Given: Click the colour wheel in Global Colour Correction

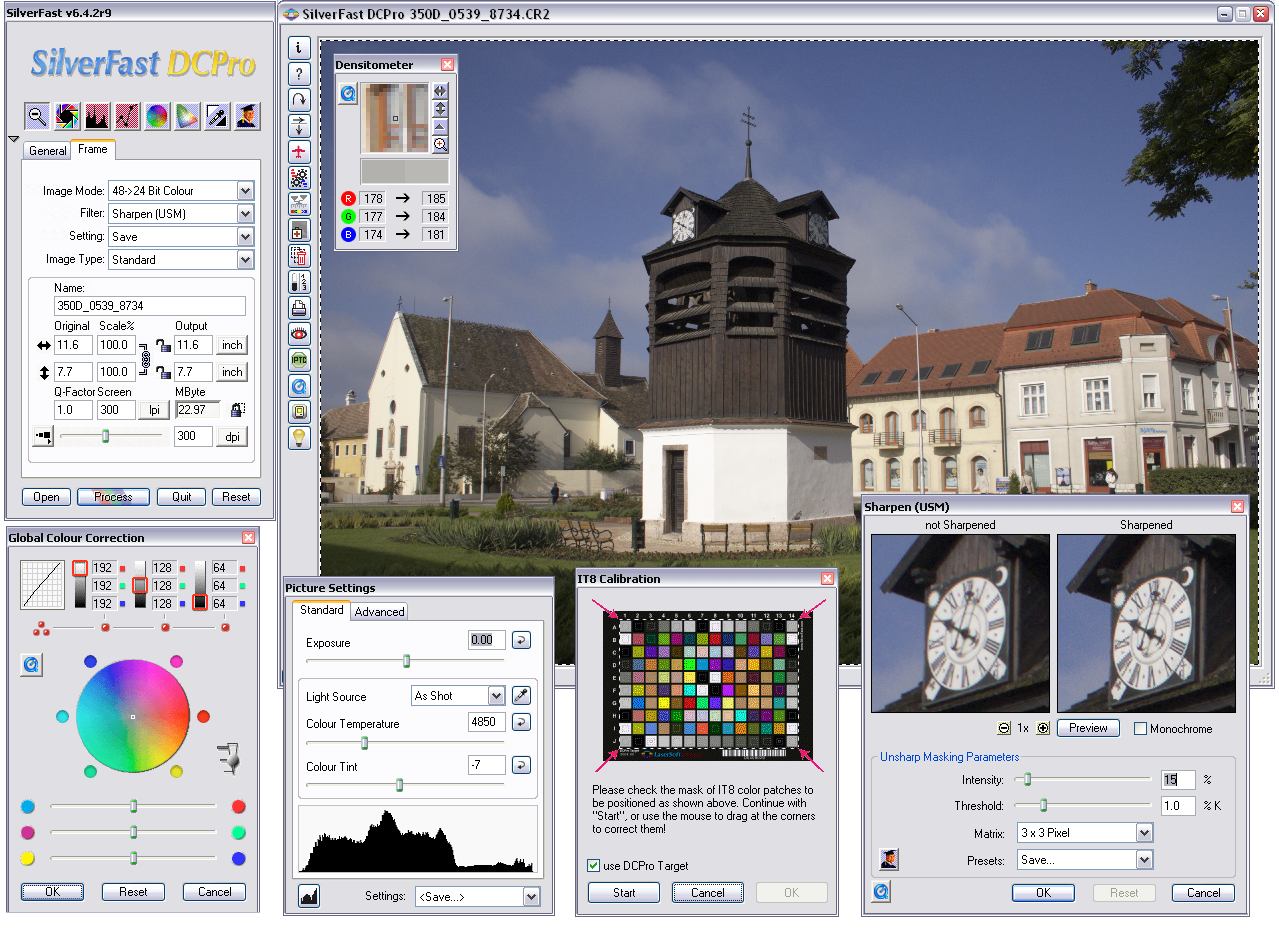Looking at the screenshot, I should pyautogui.click(x=133, y=716).
